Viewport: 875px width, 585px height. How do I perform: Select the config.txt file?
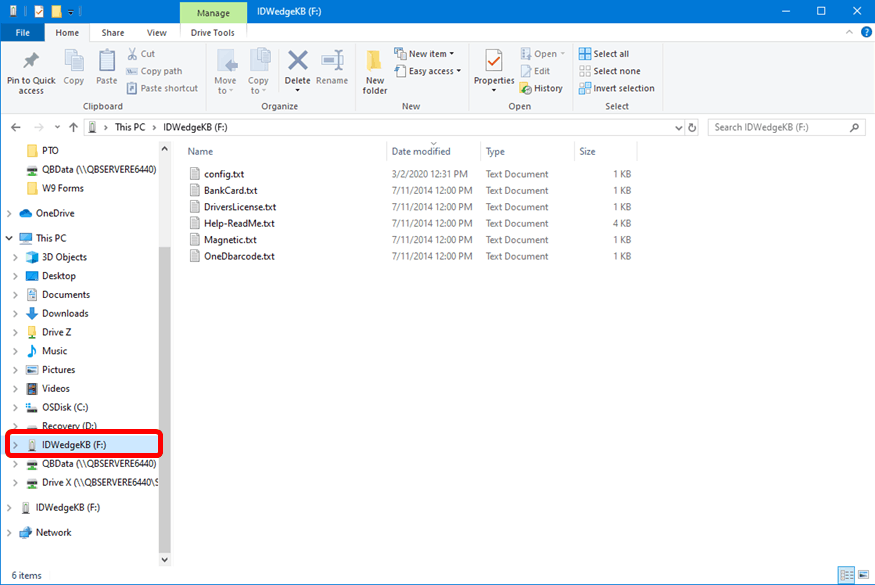coord(224,174)
